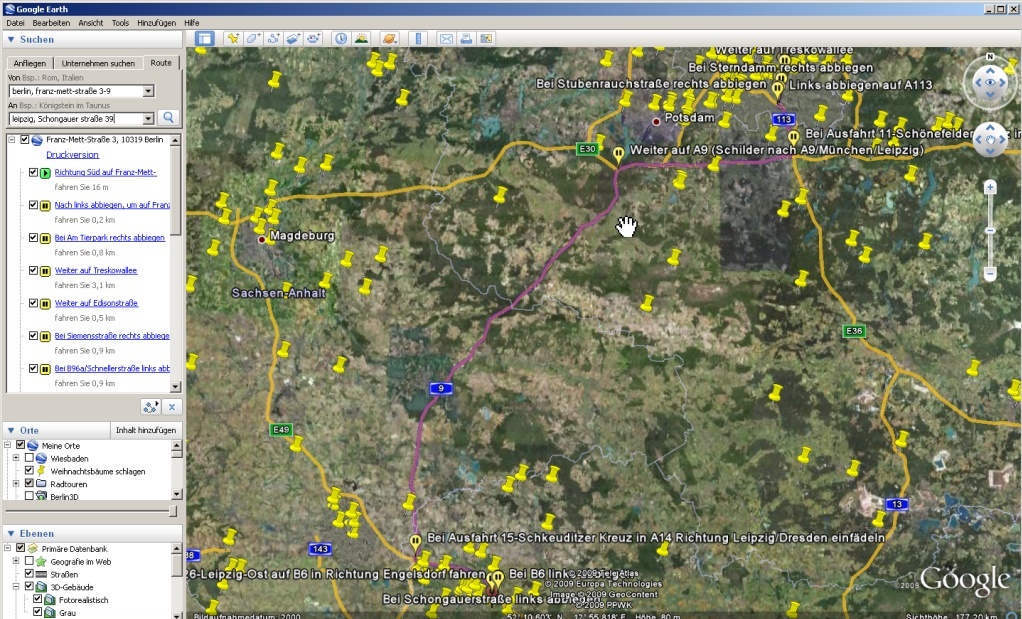The height and width of the screenshot is (619, 1022).
Task: Toggle the sidebar panel button
Action: [x=205, y=39]
